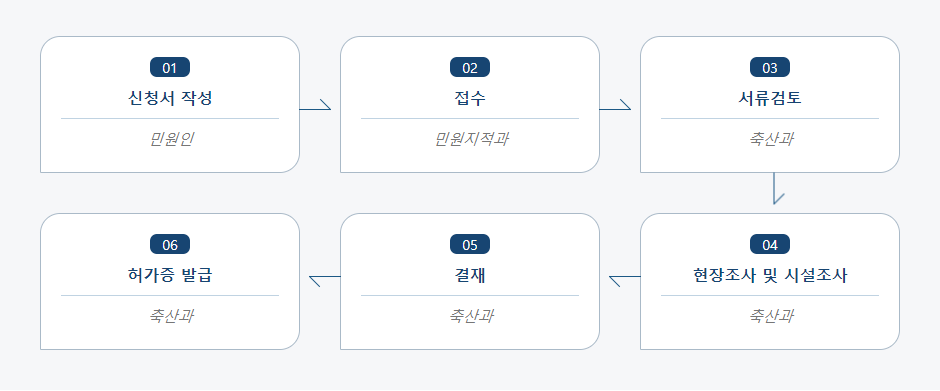Screen dimensions: 940x391
Task: Click the 축산과 label under 서류검토
Action: pyautogui.click(x=771, y=139)
